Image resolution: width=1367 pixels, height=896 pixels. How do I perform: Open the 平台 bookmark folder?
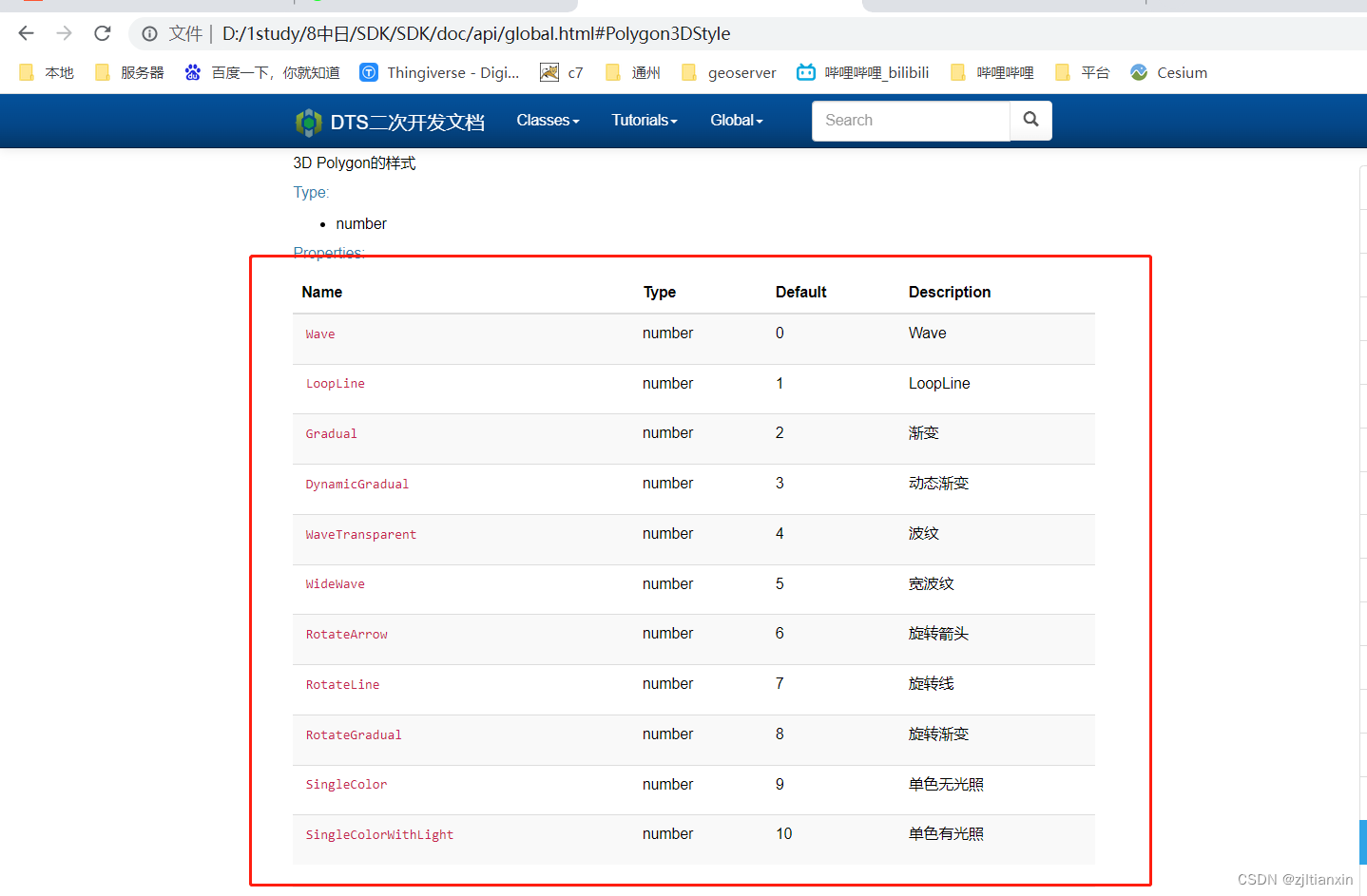click(1083, 72)
